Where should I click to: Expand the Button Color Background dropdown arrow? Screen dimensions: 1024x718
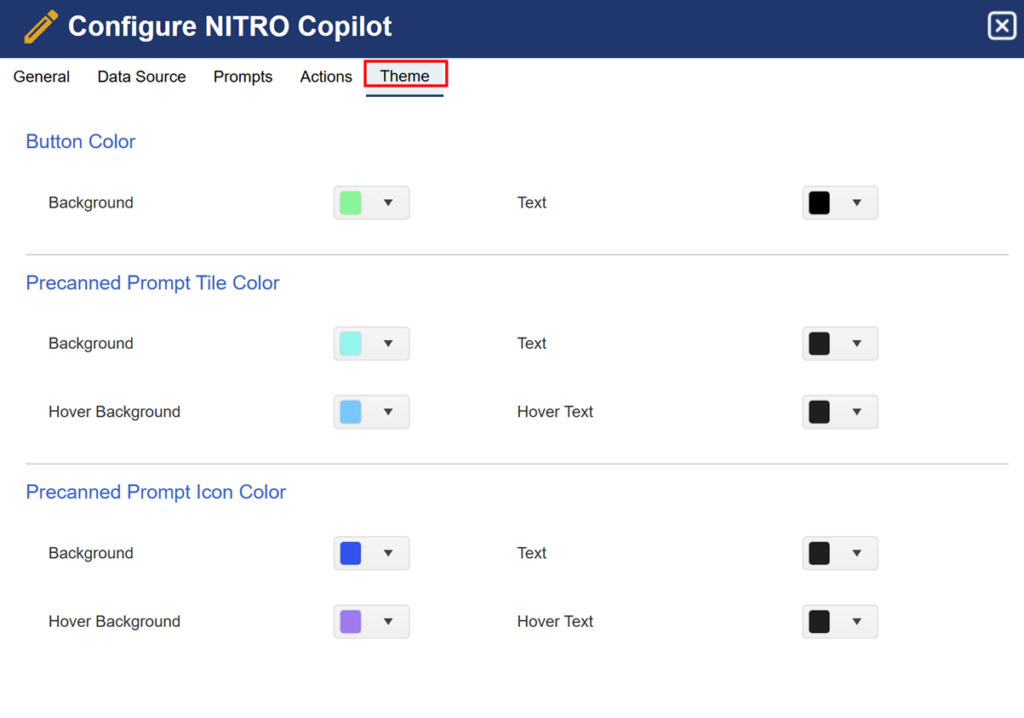(x=388, y=203)
